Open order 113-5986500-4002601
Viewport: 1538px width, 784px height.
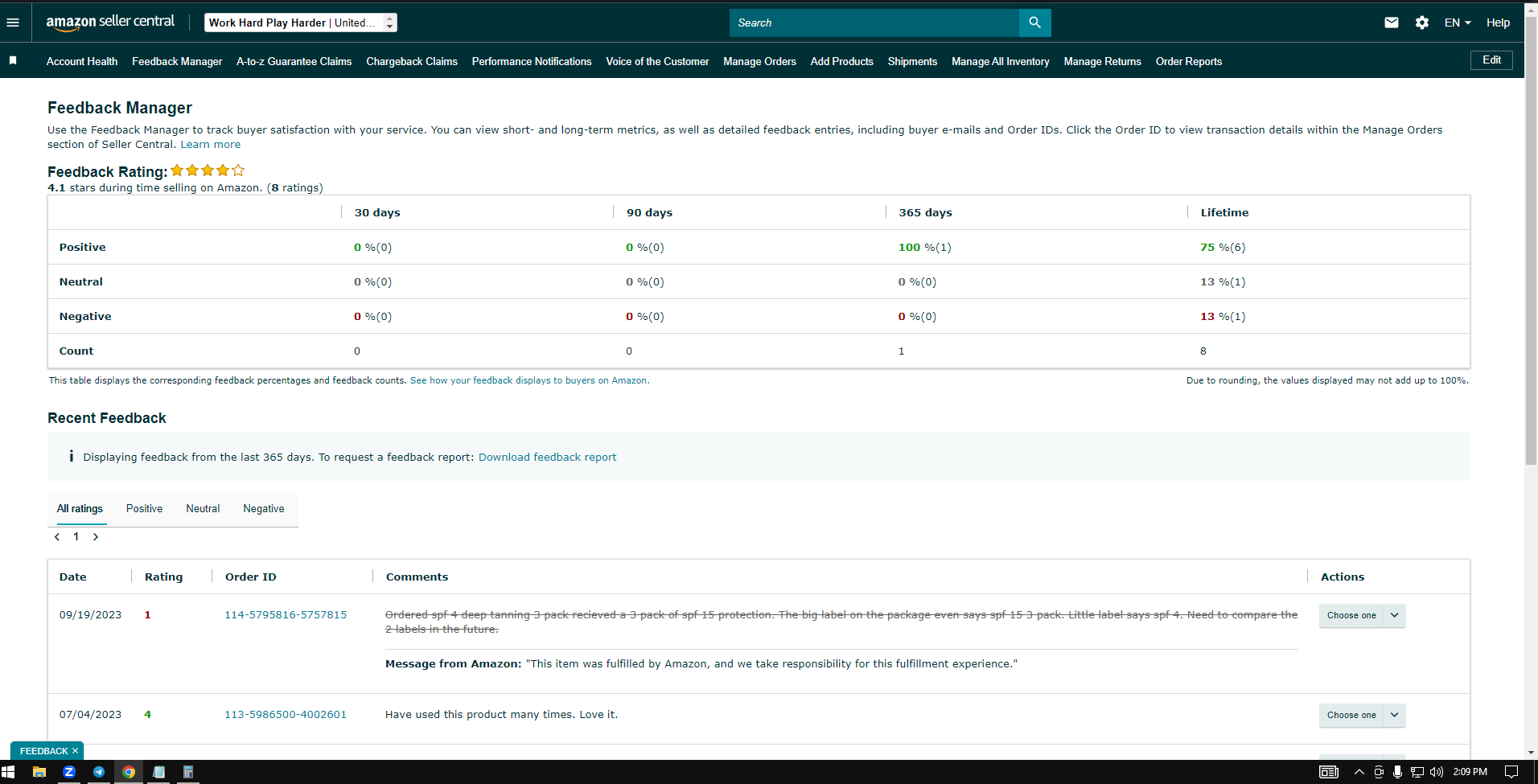click(286, 714)
